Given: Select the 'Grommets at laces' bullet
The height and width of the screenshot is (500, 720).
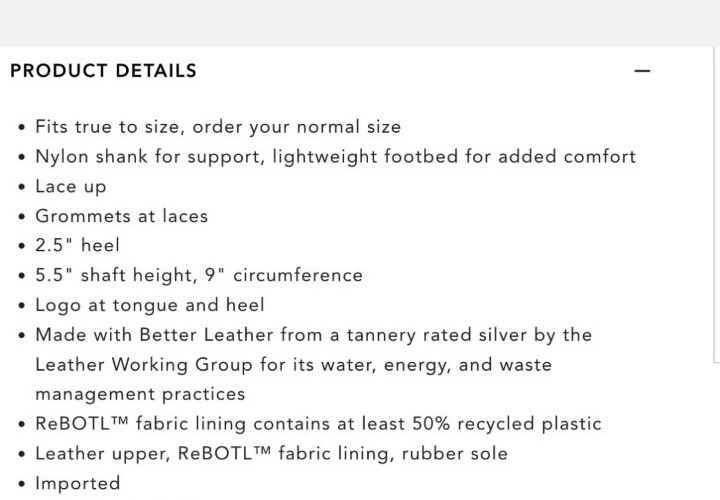Looking at the screenshot, I should [122, 216].
